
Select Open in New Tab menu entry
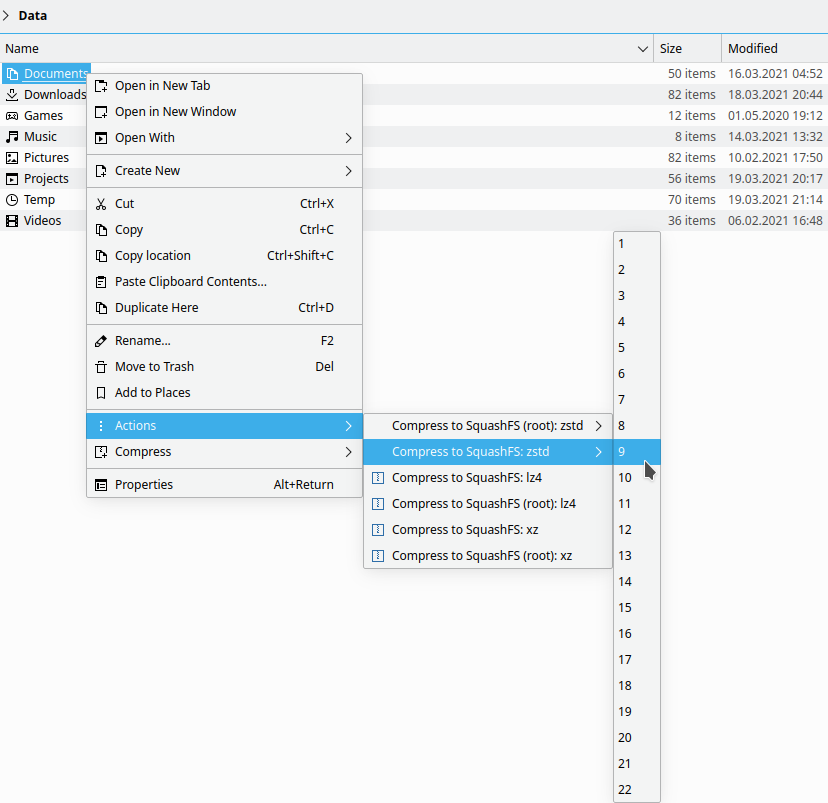[224, 86]
